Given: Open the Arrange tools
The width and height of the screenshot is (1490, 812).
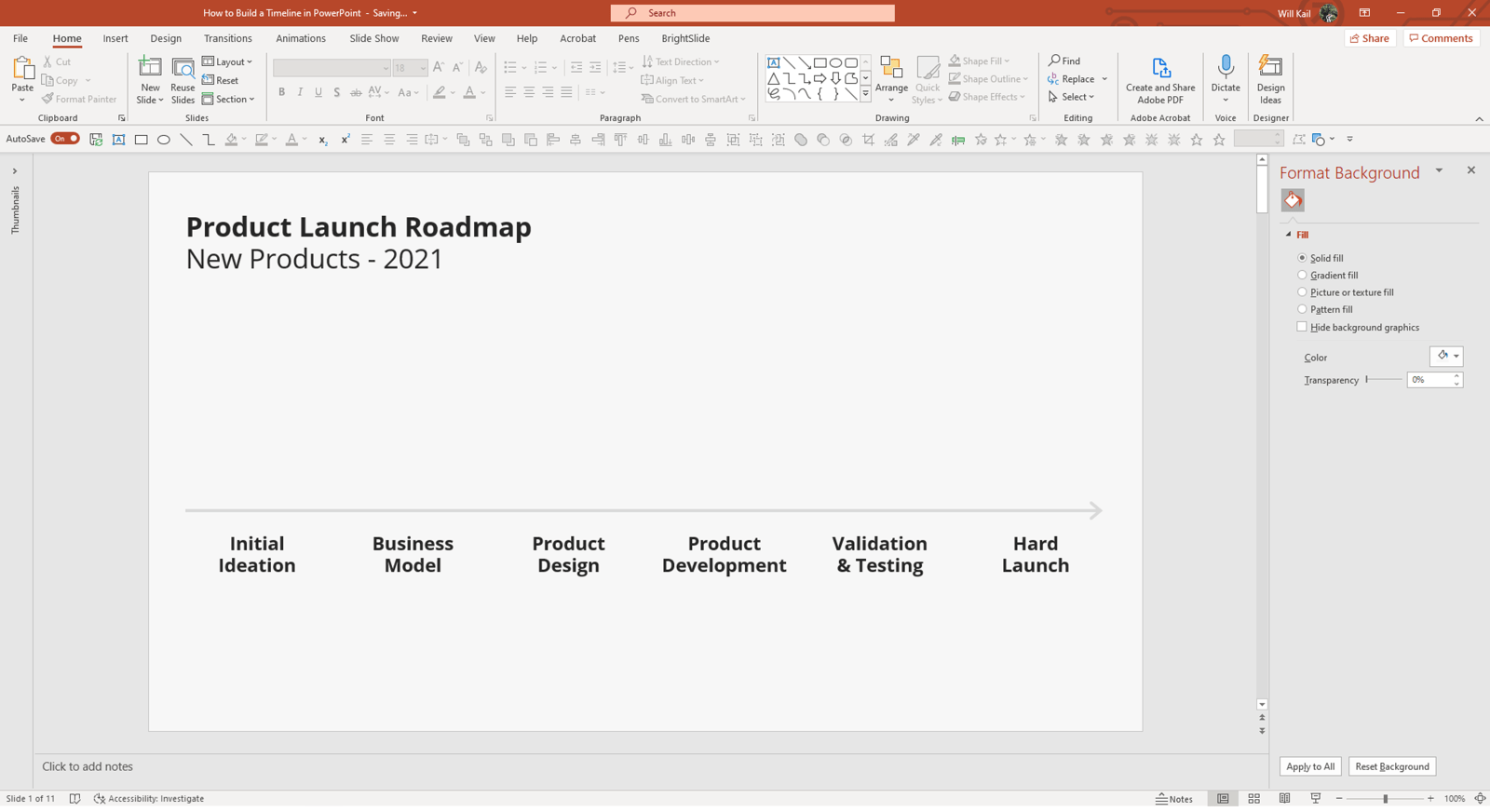Looking at the screenshot, I should coord(891,80).
